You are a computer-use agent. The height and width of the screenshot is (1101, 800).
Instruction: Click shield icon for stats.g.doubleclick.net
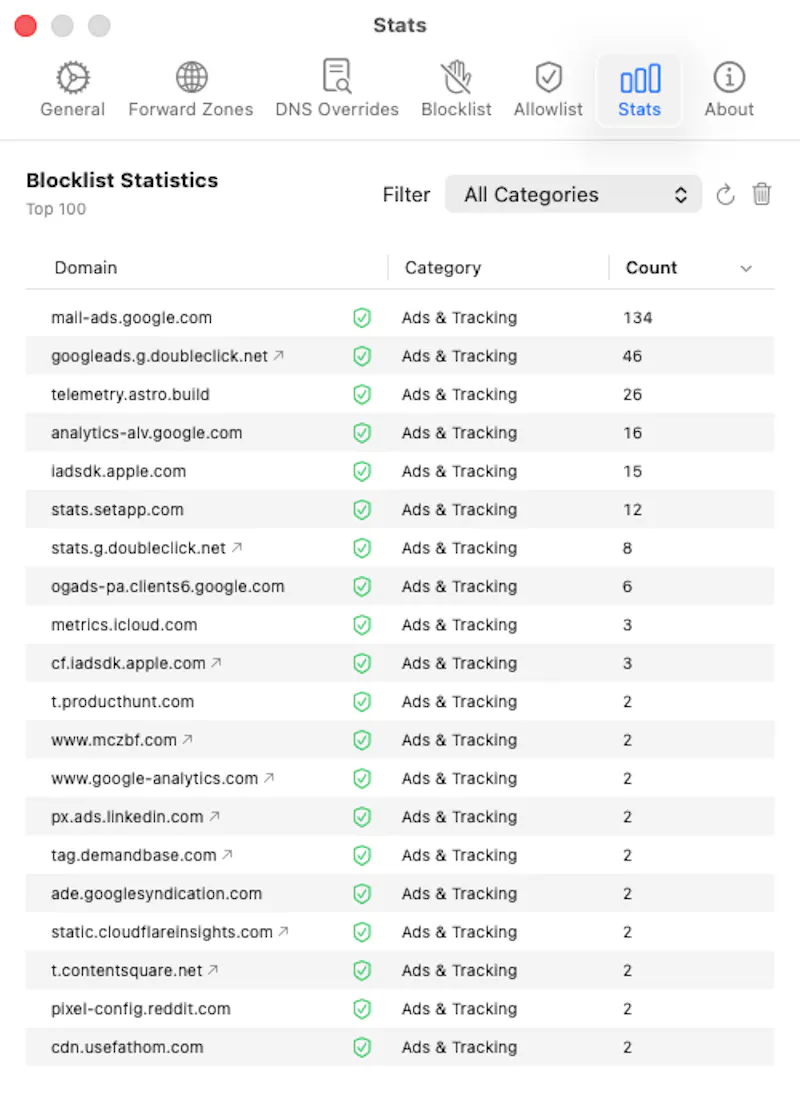tap(362, 548)
